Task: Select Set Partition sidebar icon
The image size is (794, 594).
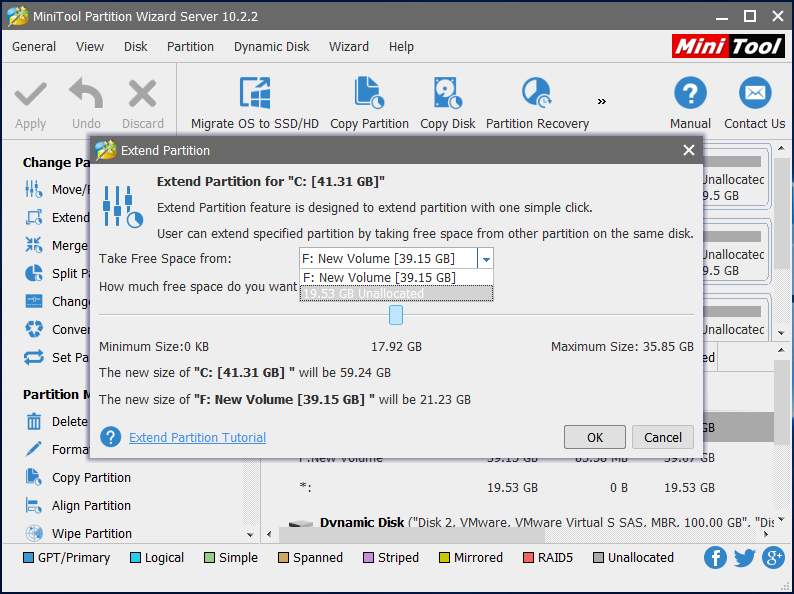Action: 34,358
